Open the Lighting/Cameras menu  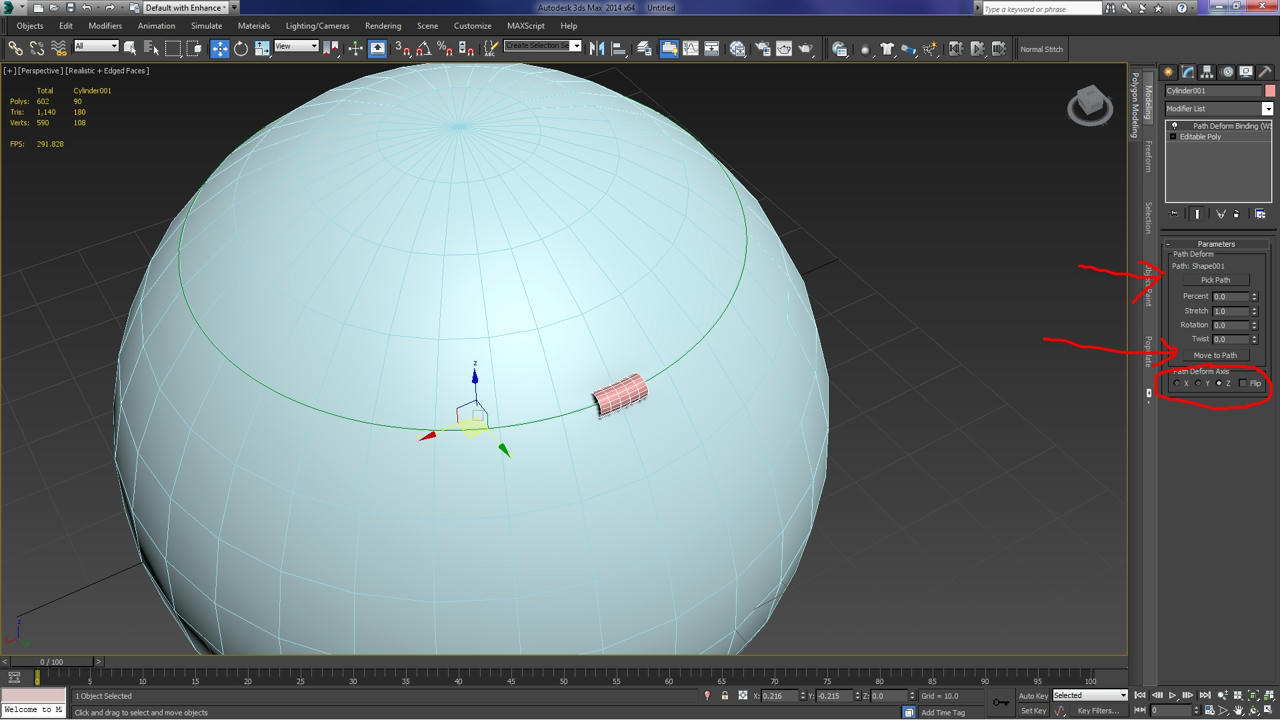point(318,26)
